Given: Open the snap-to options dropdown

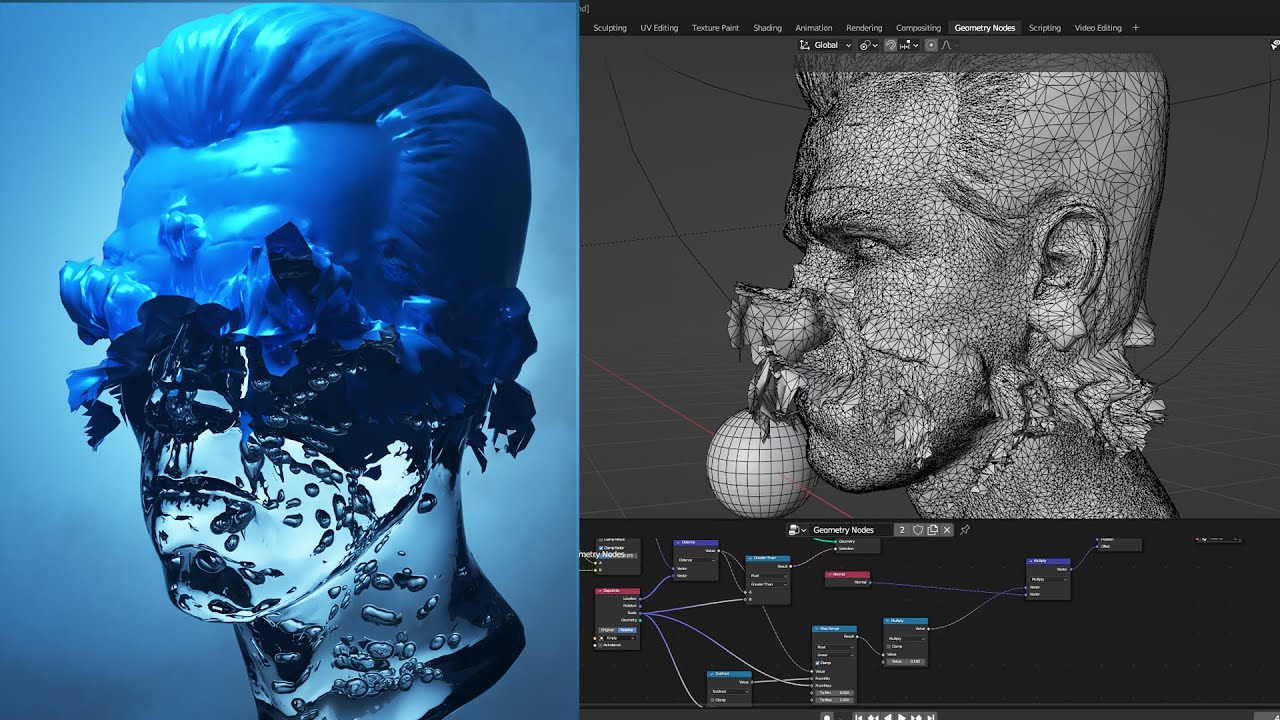Looking at the screenshot, I should click(907, 45).
